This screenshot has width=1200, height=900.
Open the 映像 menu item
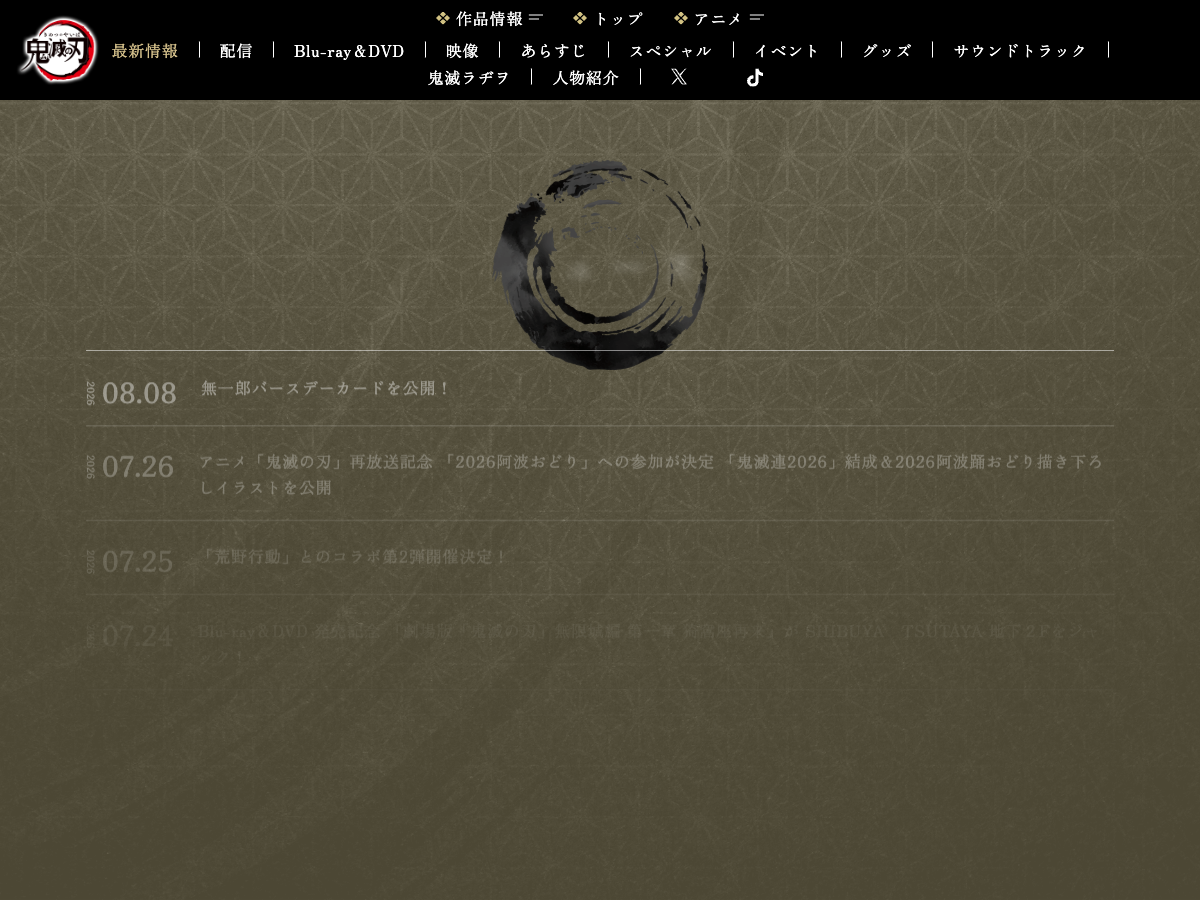(x=463, y=50)
